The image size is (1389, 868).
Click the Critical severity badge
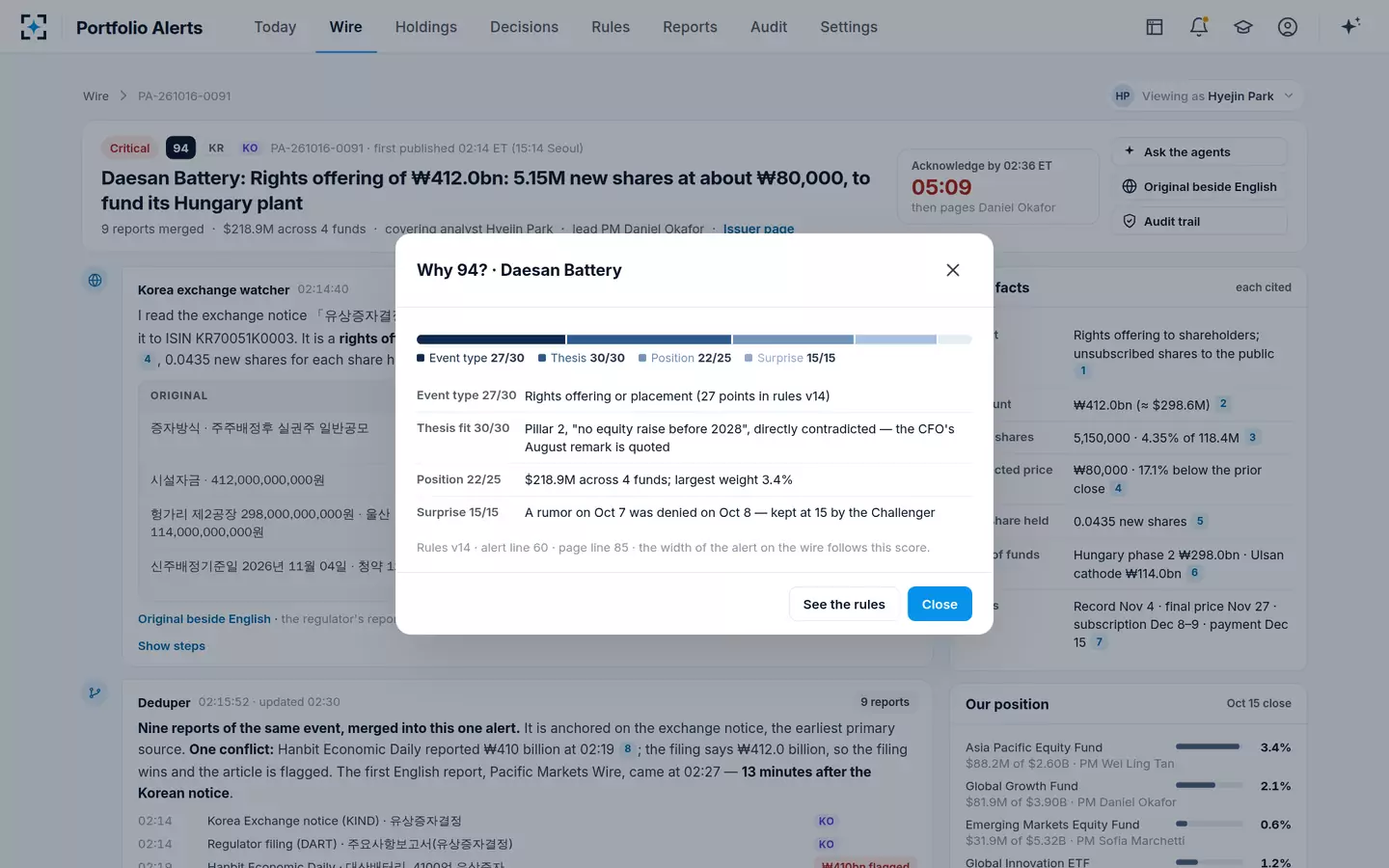[130, 148]
